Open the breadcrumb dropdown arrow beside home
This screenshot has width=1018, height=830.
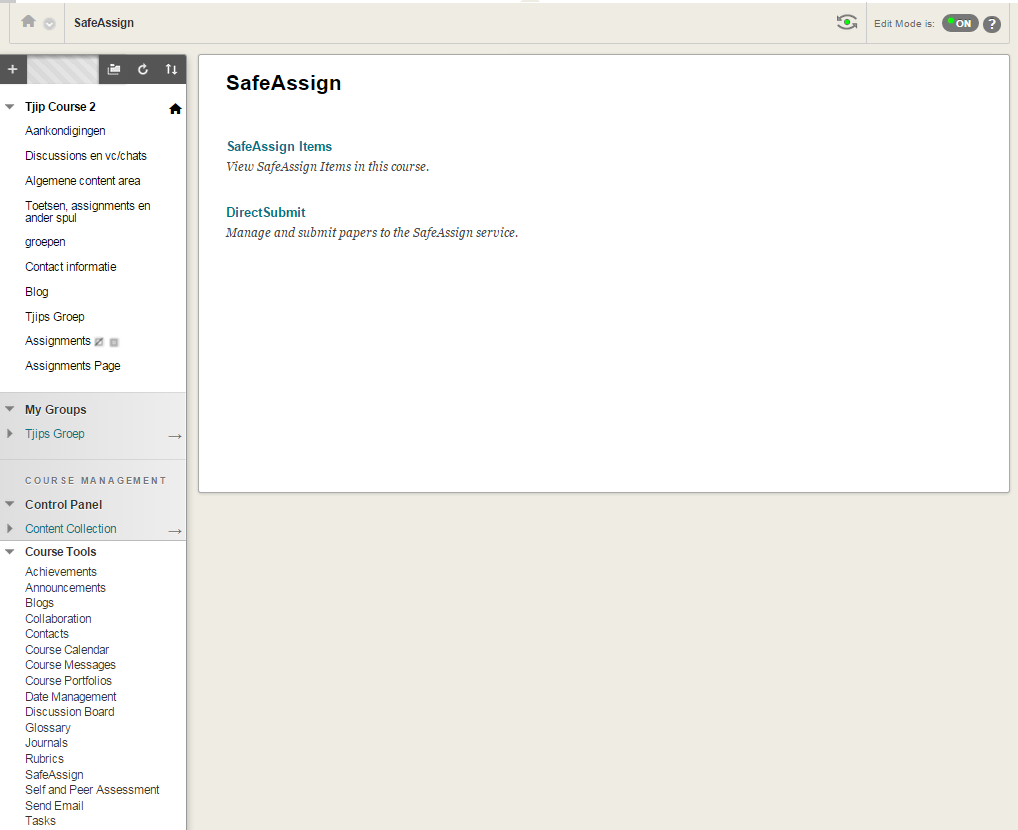click(49, 24)
